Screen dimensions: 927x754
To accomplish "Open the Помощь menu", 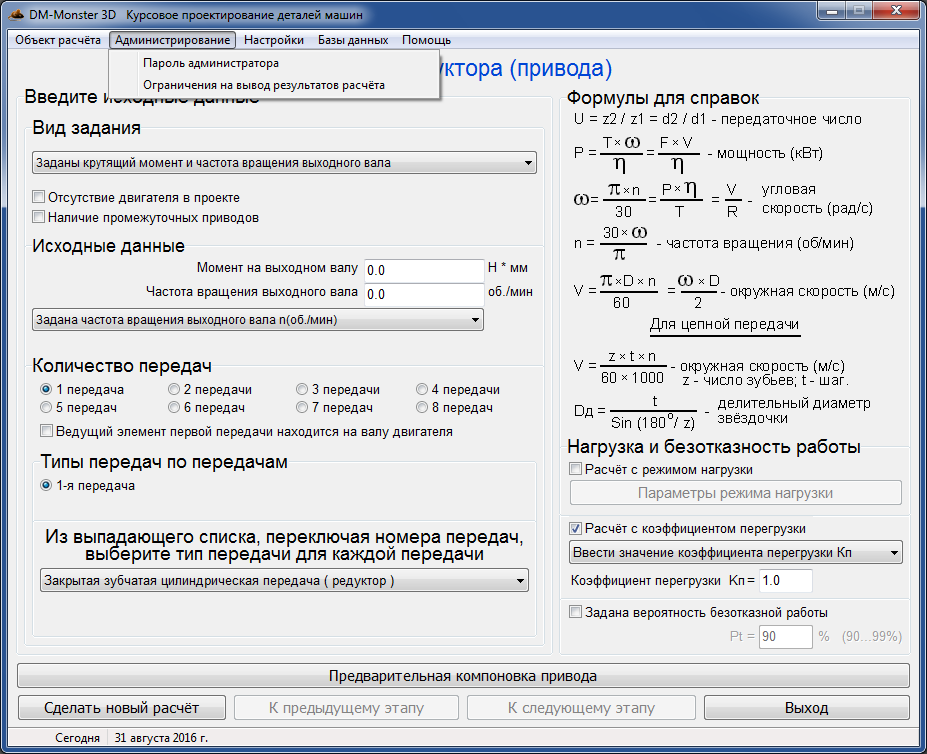I will click(x=426, y=40).
